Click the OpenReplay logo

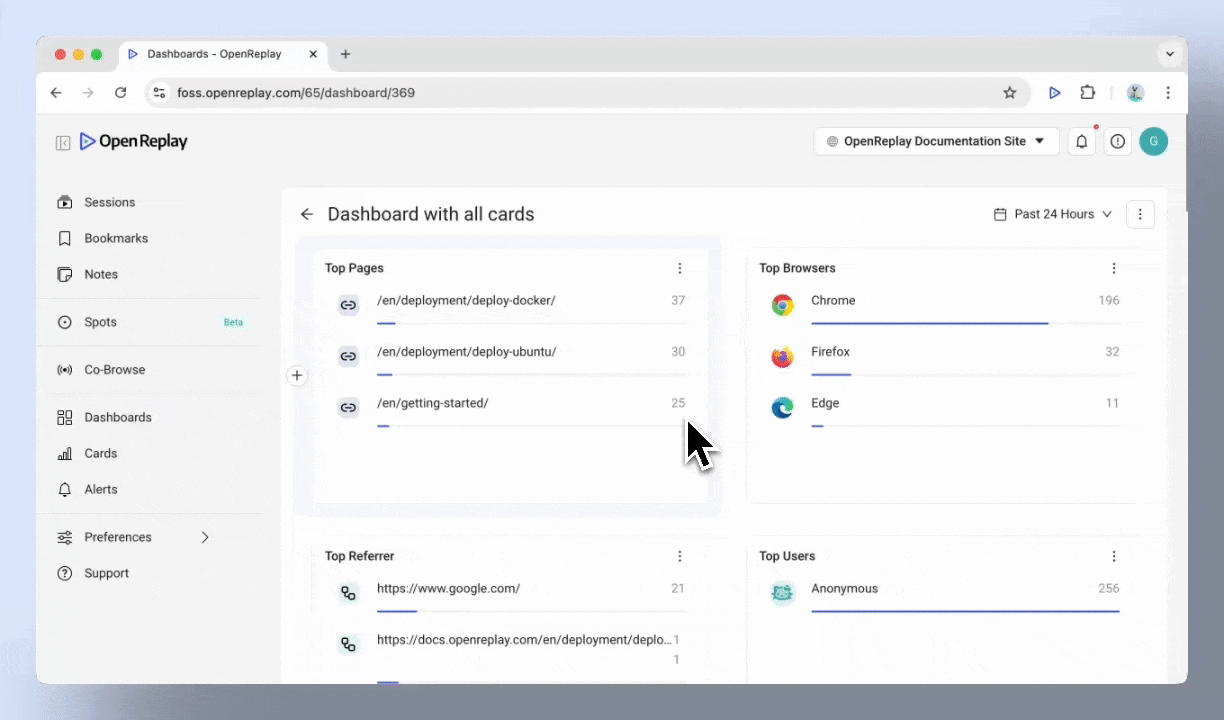coord(134,141)
